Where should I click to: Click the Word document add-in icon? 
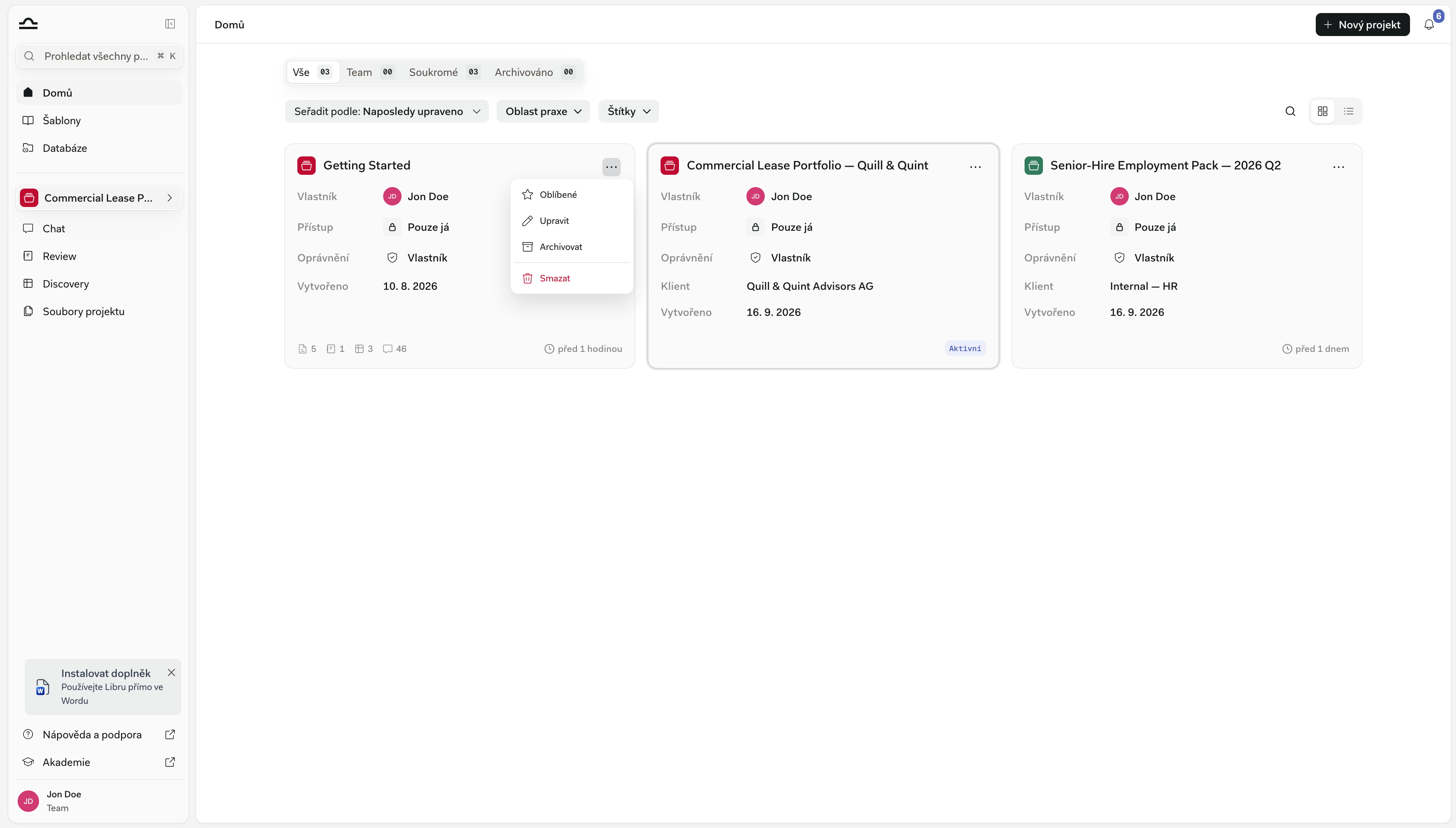coord(42,687)
